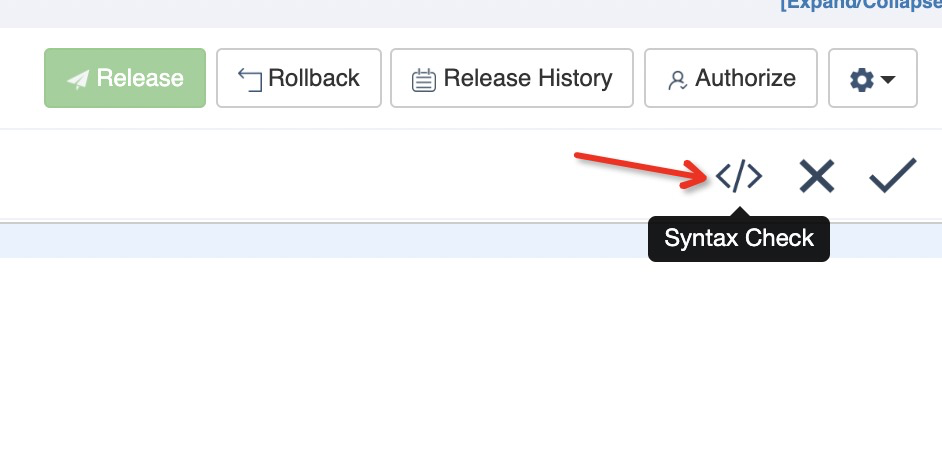Open settings via the gear icon
The width and height of the screenshot is (942, 470).
pyautogui.click(x=862, y=79)
